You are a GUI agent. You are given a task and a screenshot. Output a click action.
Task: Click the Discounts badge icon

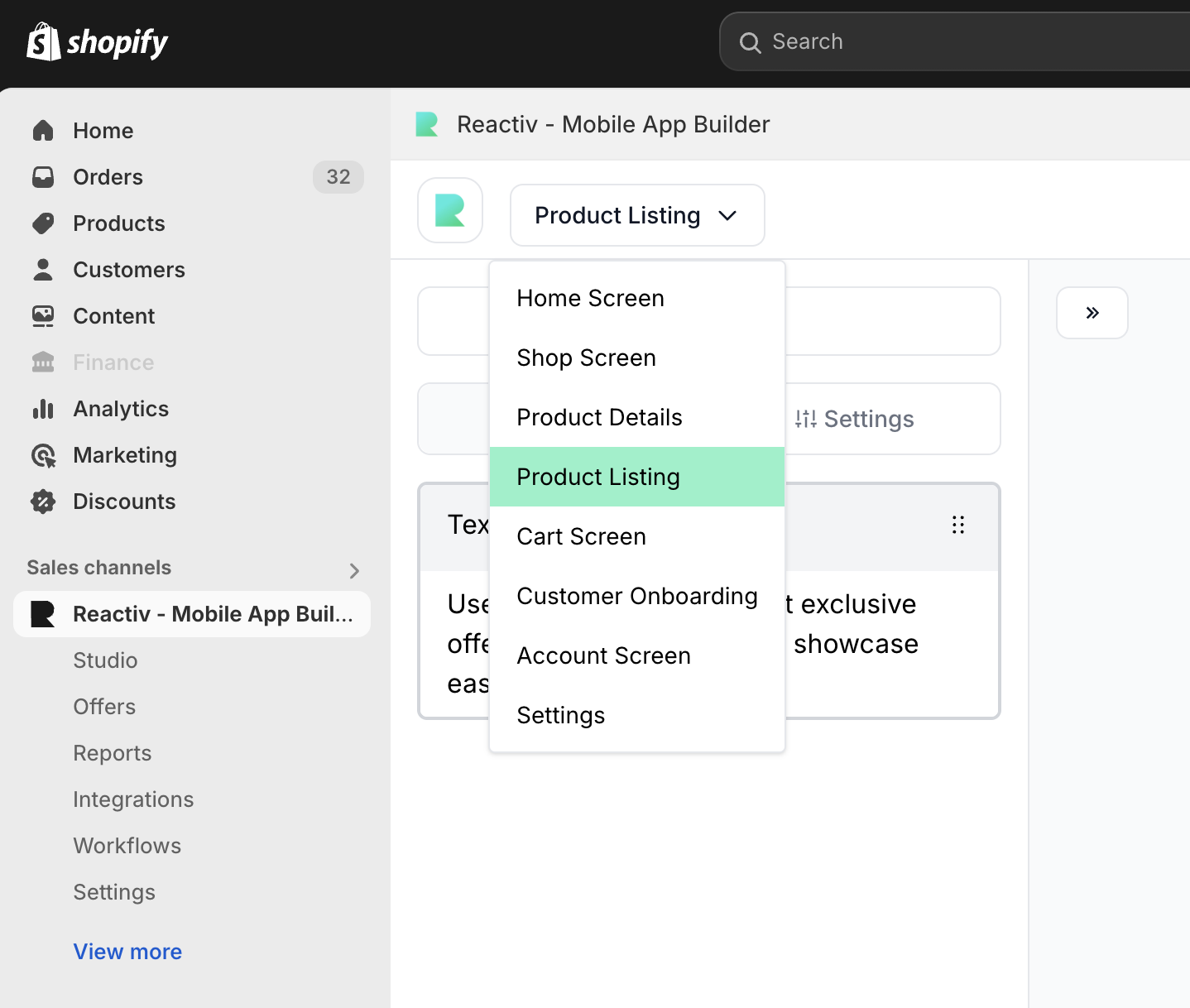click(x=43, y=502)
